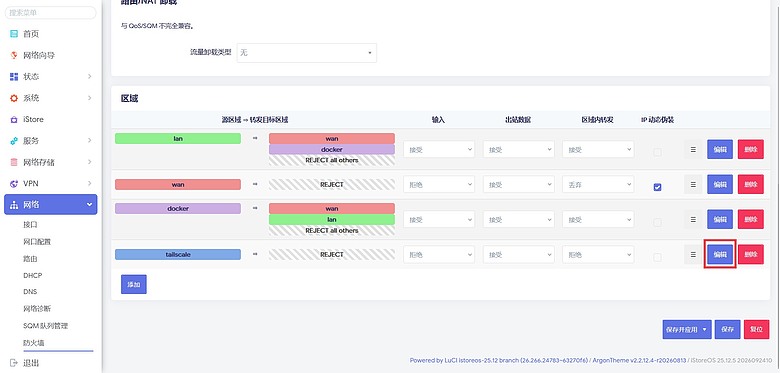Click 删除 button for tailscale zone
This screenshot has width=780, height=373.
(751, 255)
